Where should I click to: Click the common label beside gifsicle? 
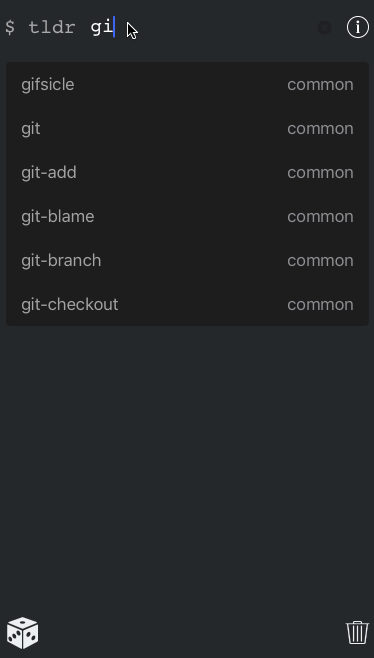pyautogui.click(x=320, y=85)
